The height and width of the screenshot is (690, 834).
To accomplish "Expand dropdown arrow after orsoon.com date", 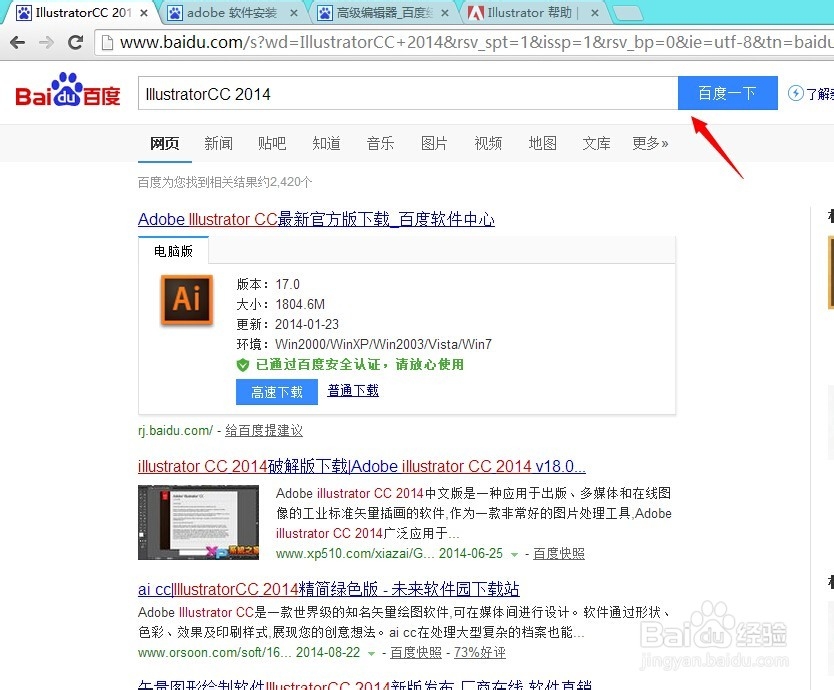I will pos(371,653).
